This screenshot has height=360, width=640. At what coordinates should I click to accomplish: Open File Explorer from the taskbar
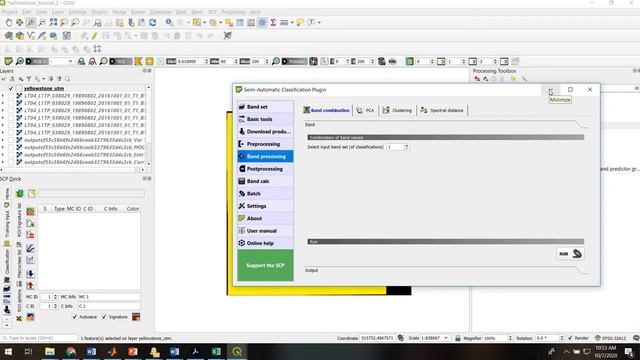click(x=50, y=351)
